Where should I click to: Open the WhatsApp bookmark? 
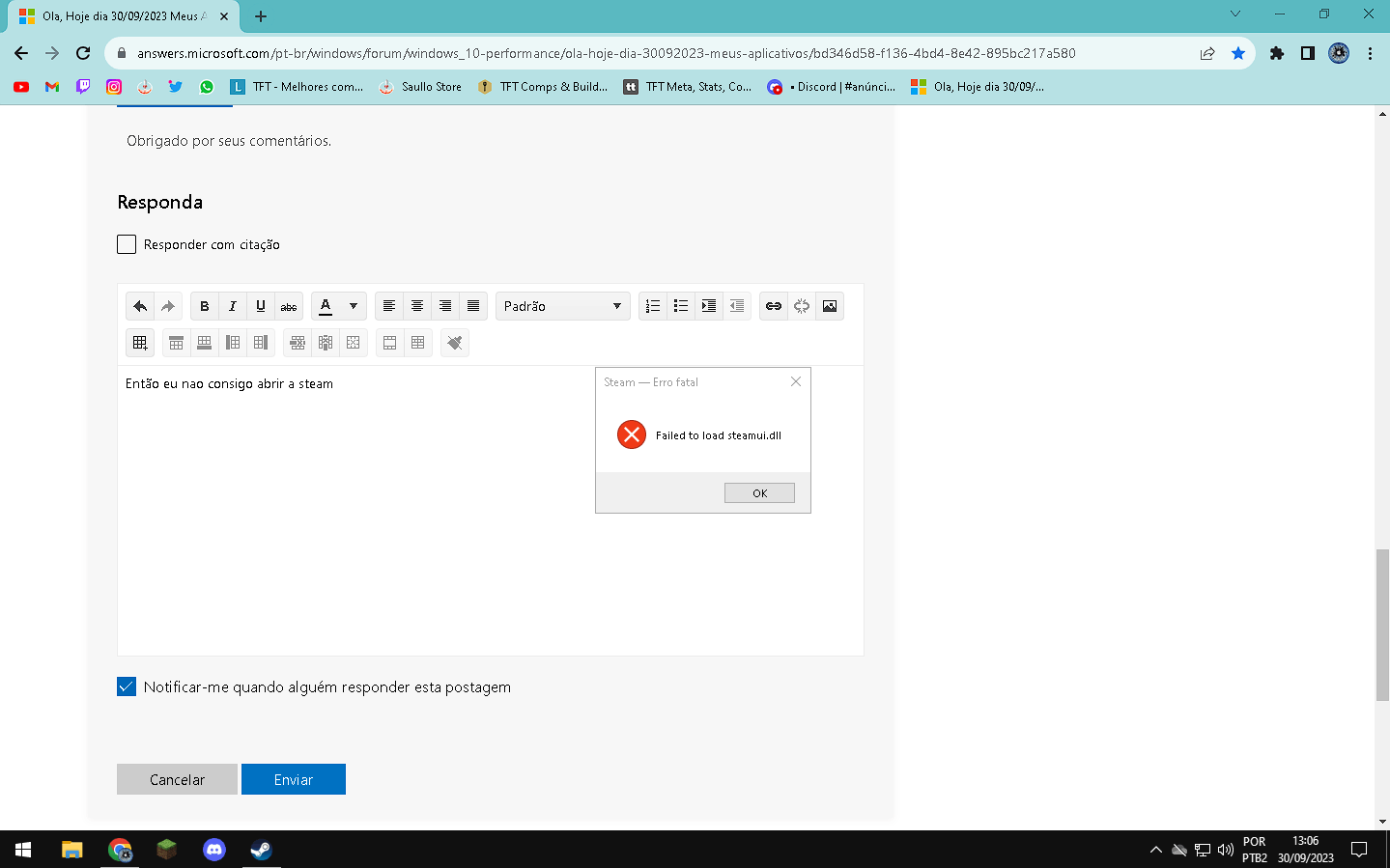tap(207, 87)
